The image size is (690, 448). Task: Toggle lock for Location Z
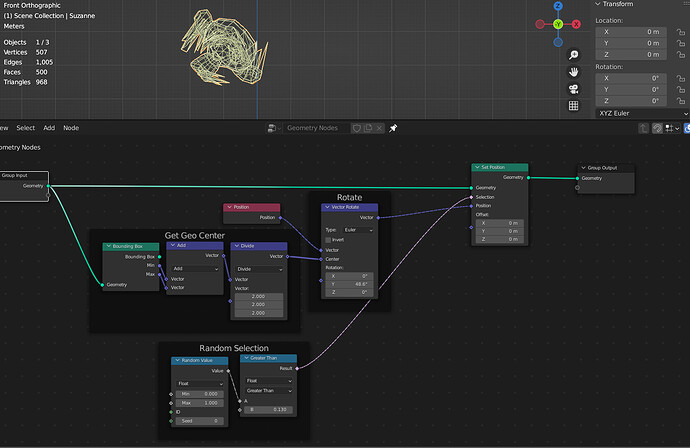(x=681, y=55)
